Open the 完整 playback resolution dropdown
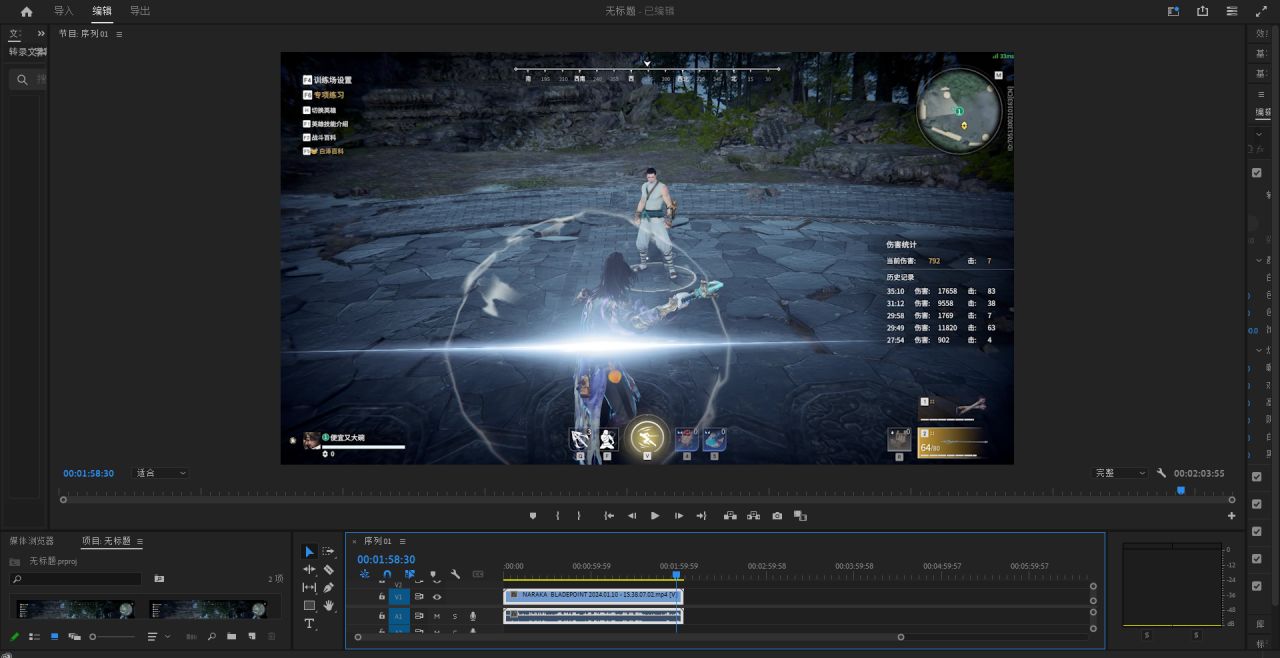 1120,473
